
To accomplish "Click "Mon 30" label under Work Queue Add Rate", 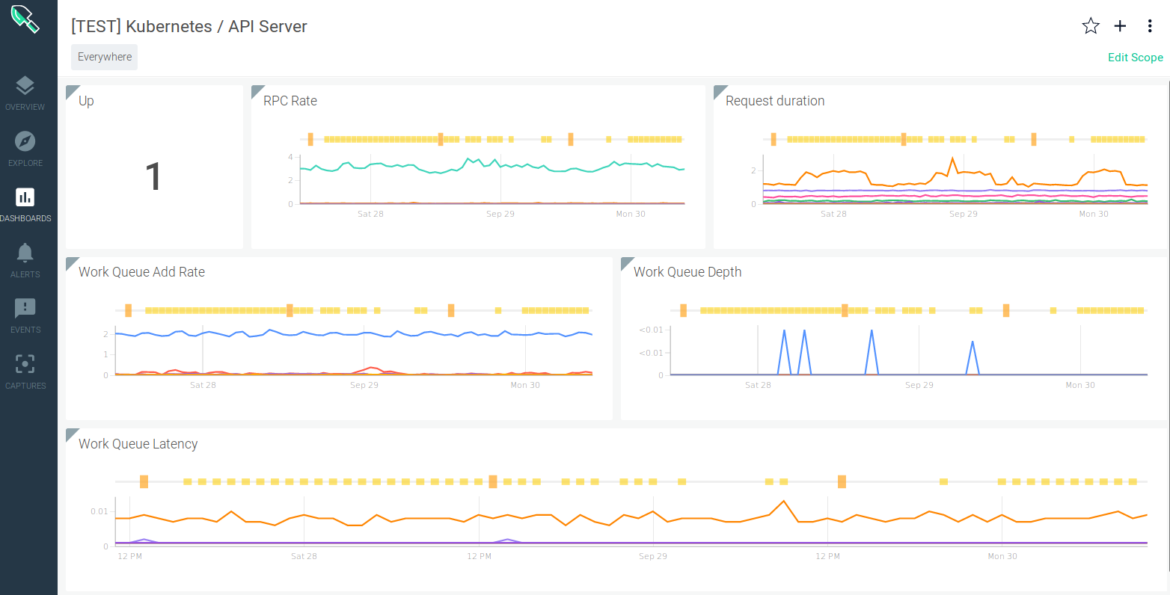I will [x=525, y=385].
